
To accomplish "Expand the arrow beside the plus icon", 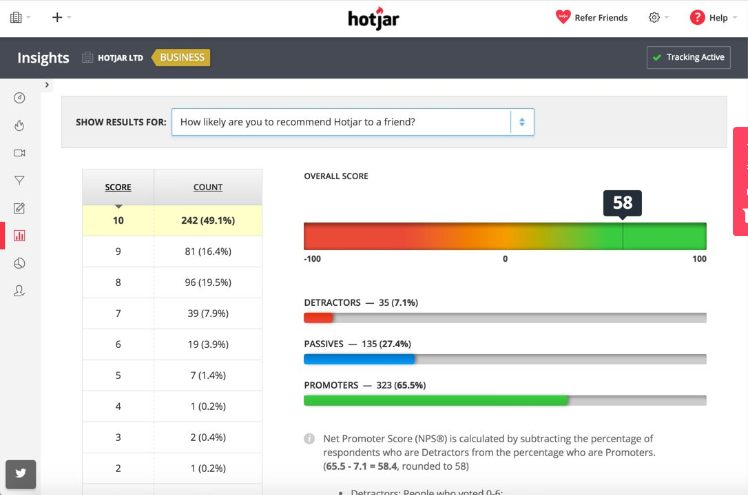I will tap(69, 18).
